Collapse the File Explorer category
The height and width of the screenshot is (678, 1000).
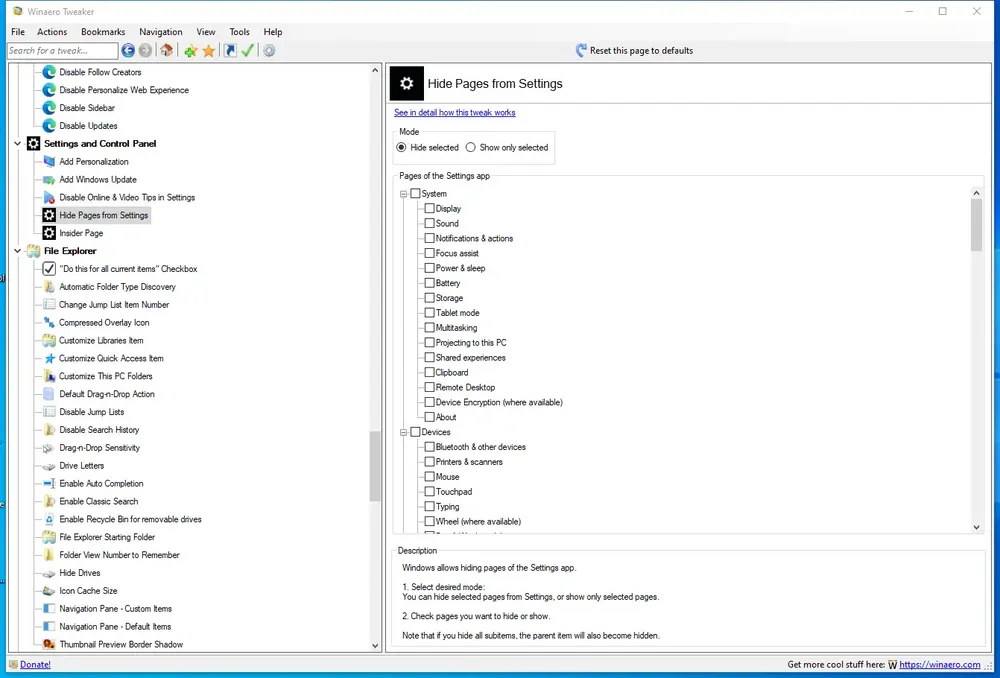(x=17, y=251)
